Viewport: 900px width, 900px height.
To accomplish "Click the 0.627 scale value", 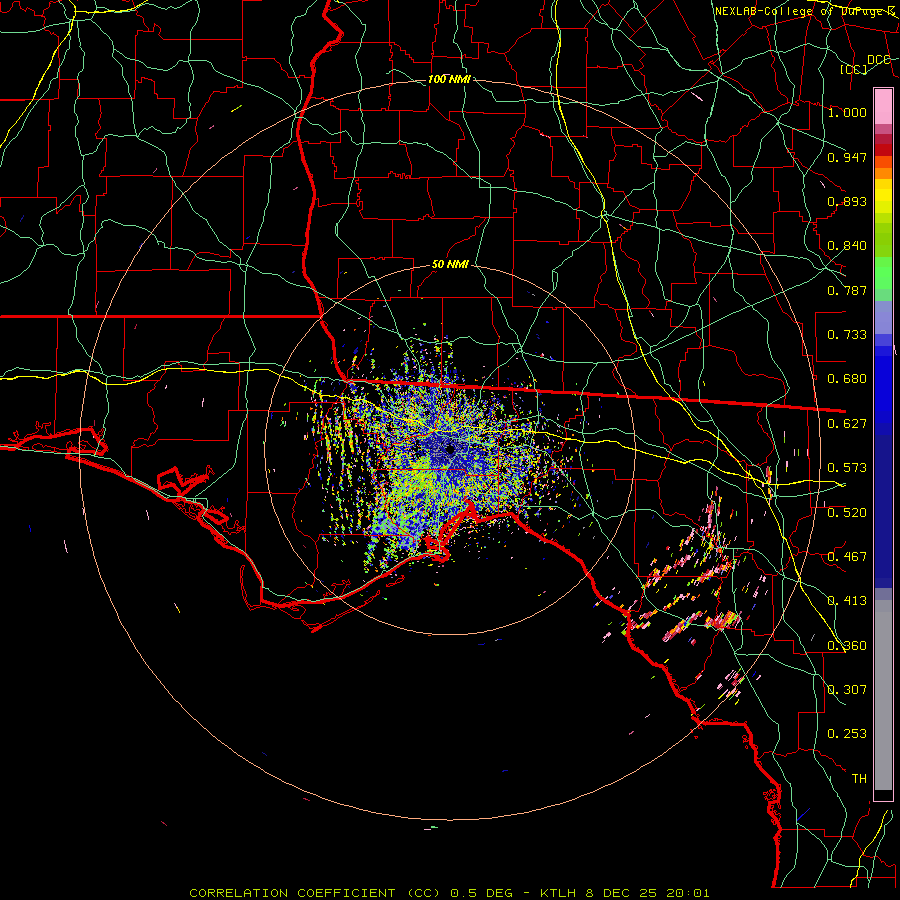I will click(847, 424).
